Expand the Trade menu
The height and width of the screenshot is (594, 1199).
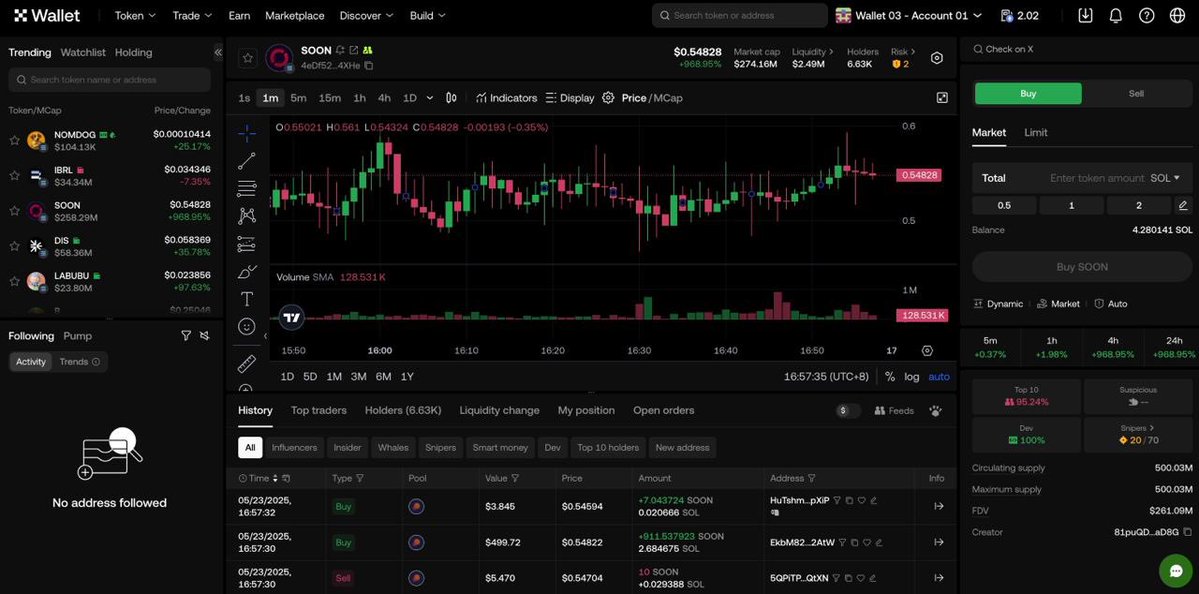(x=193, y=15)
